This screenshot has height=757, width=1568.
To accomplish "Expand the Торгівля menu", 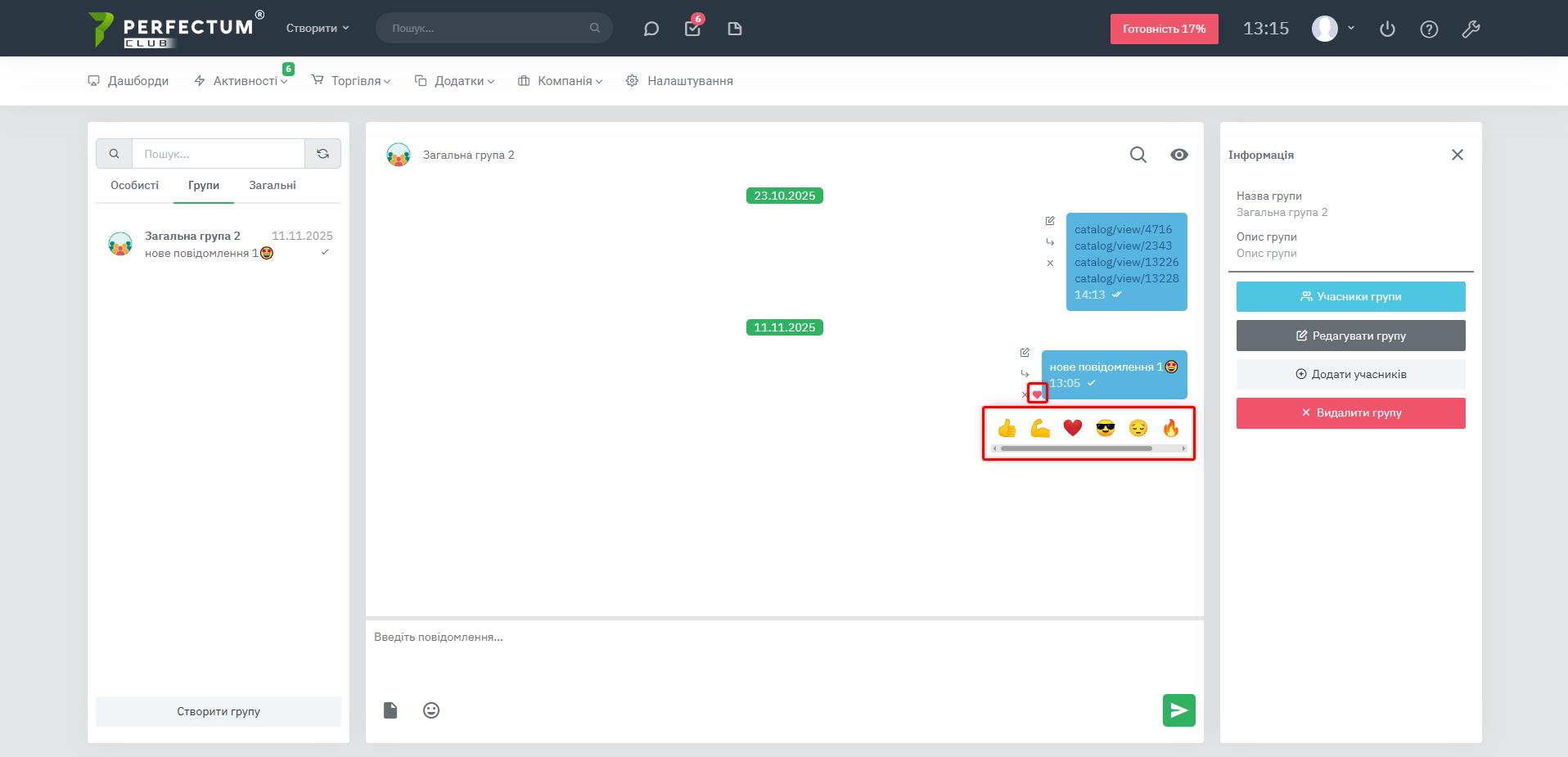I will coord(351,81).
